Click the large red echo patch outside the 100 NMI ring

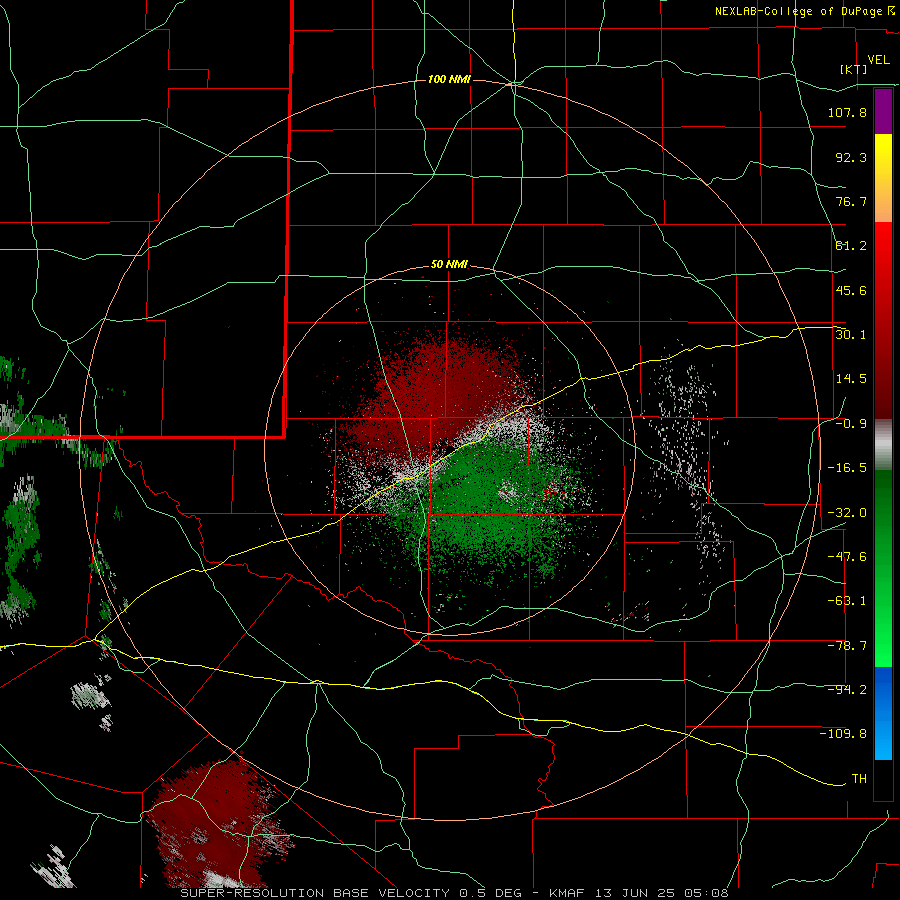218,824
